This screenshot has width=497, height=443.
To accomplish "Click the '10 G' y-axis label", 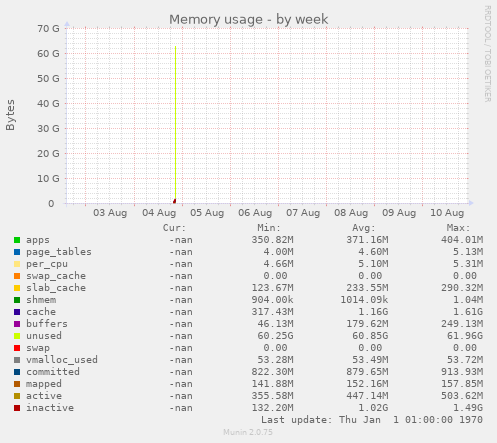I will pyautogui.click(x=48, y=179).
